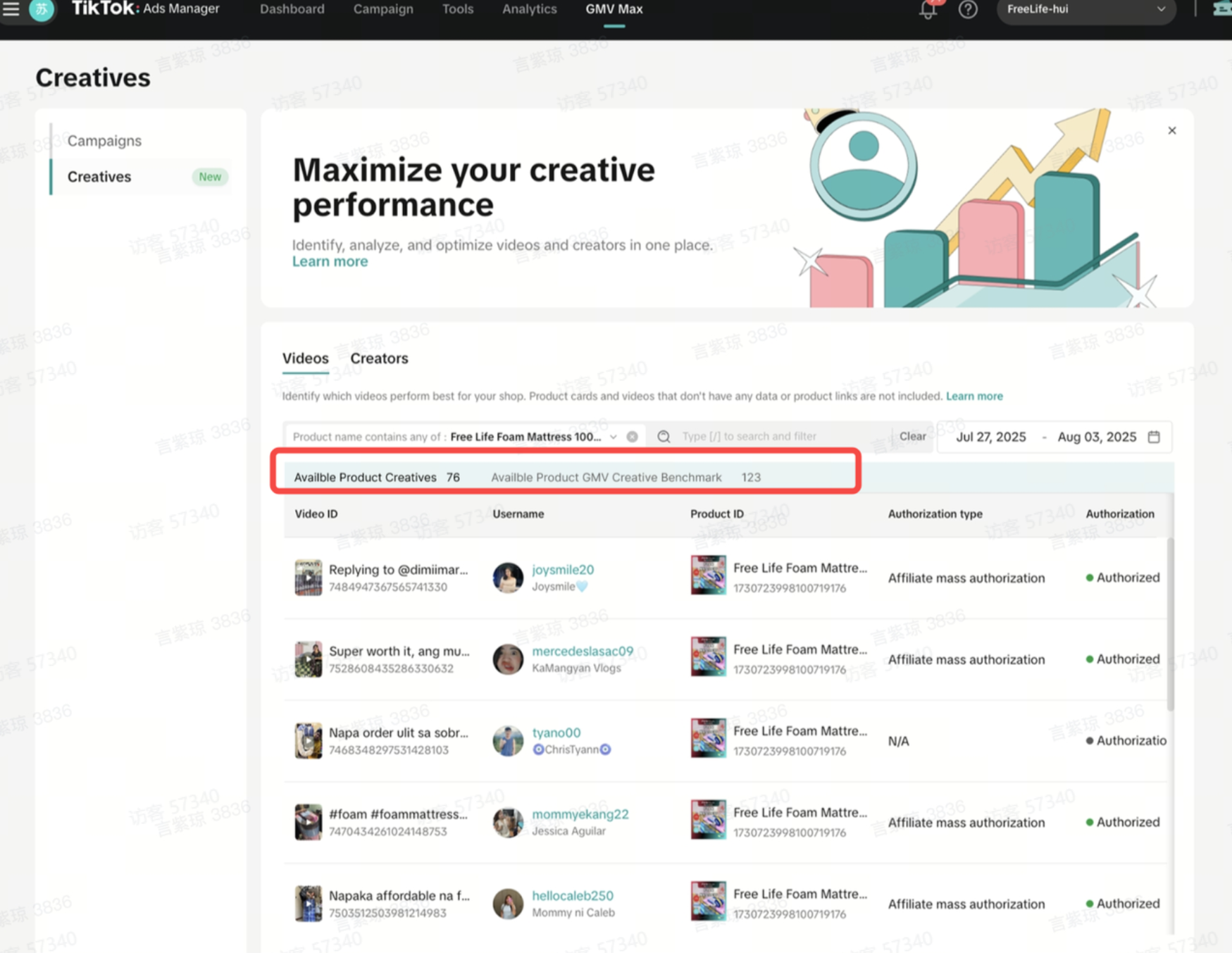Open the notifications bell
This screenshot has height=953, width=1232.
(x=928, y=10)
